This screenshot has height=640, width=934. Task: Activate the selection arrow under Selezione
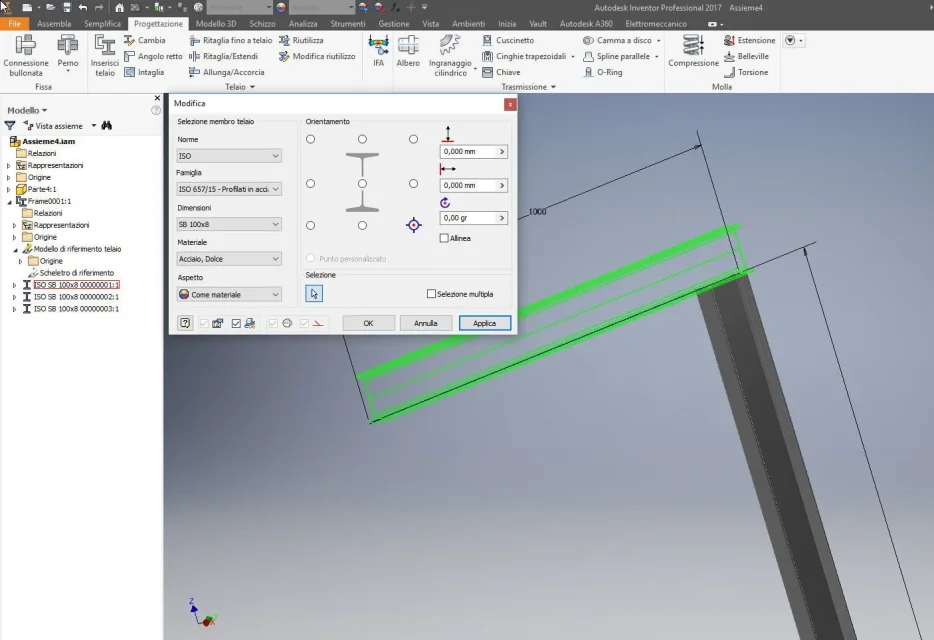pyautogui.click(x=314, y=294)
